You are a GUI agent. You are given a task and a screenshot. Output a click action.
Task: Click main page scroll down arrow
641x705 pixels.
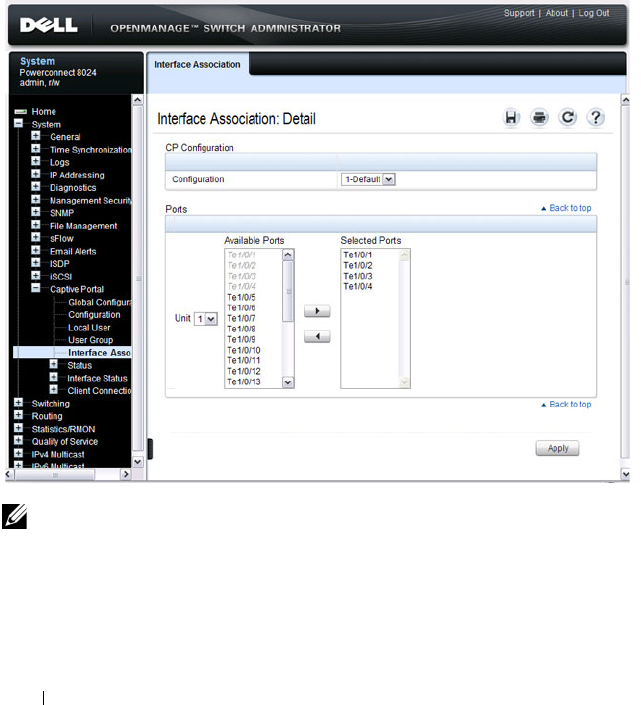click(x=625, y=474)
